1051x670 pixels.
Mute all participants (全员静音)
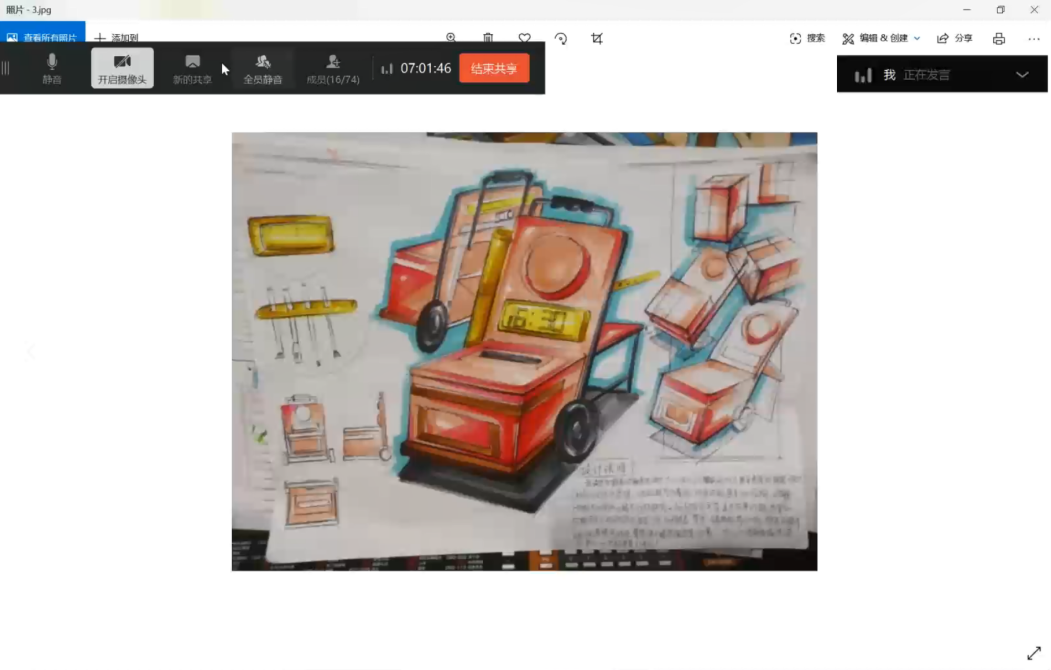point(263,68)
